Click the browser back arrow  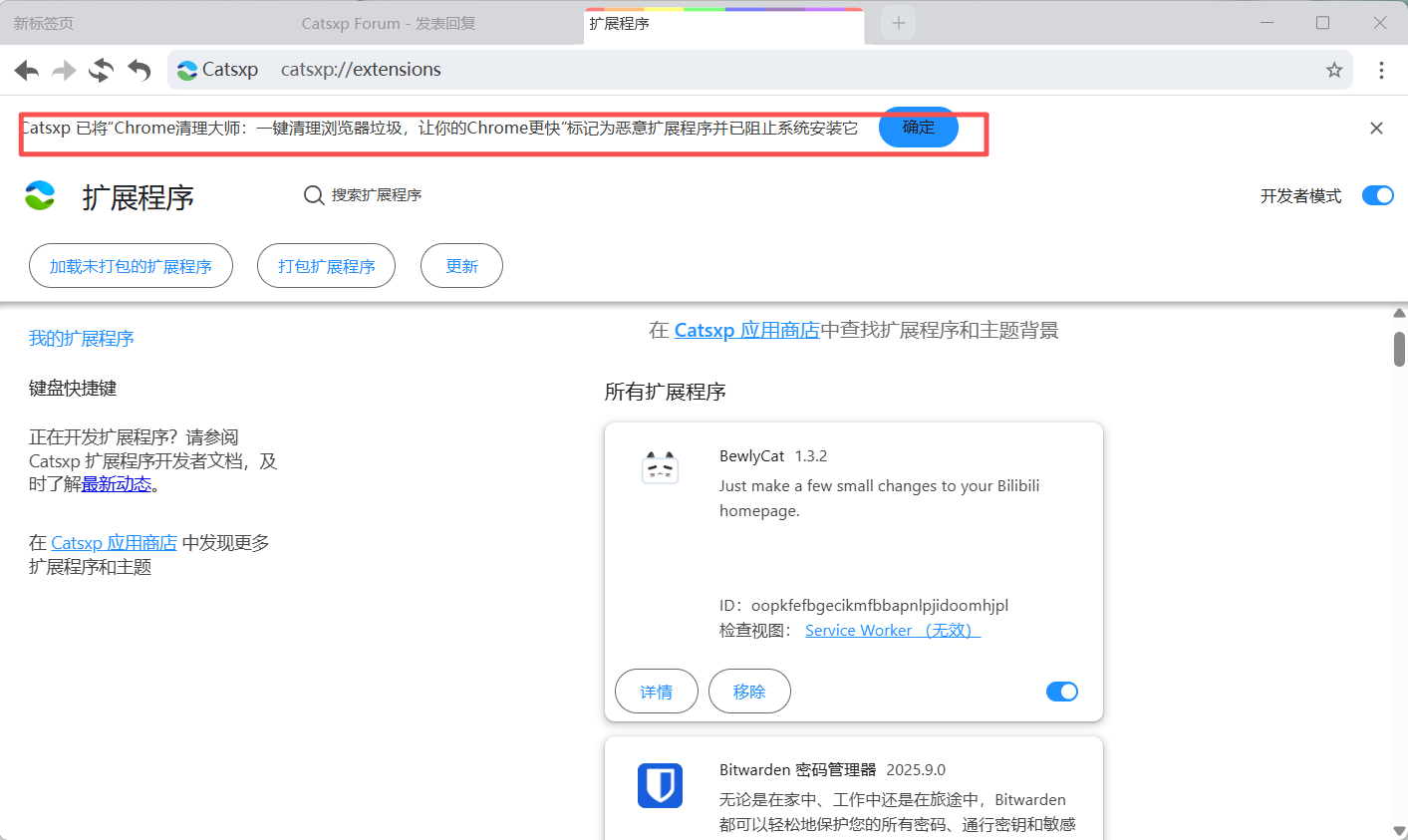point(27,70)
